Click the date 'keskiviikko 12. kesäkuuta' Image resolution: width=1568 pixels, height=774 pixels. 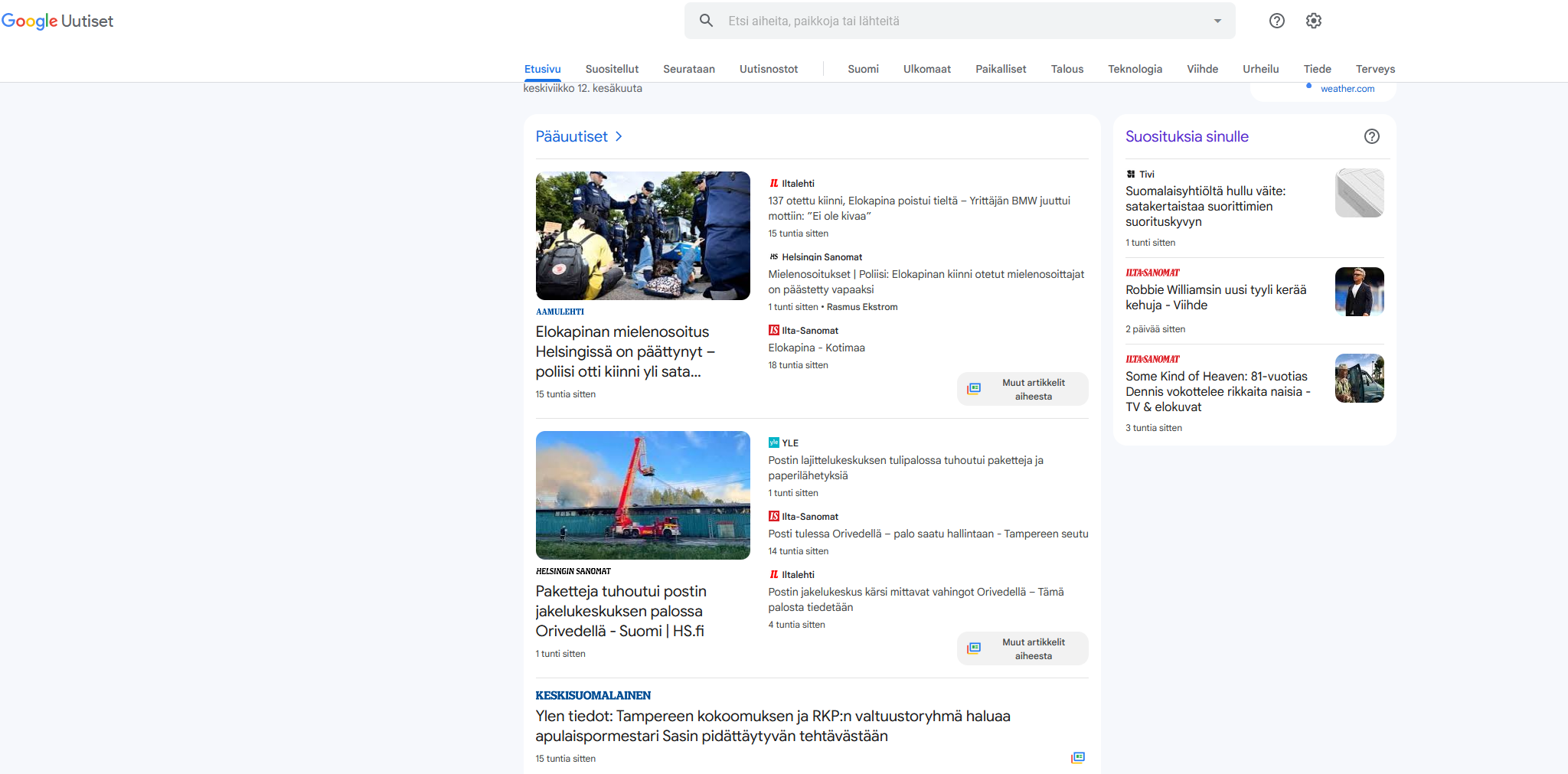583,88
